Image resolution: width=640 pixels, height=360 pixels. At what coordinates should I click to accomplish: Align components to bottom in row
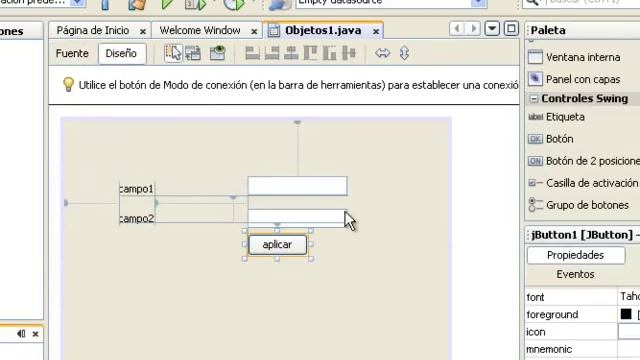tap(329, 53)
